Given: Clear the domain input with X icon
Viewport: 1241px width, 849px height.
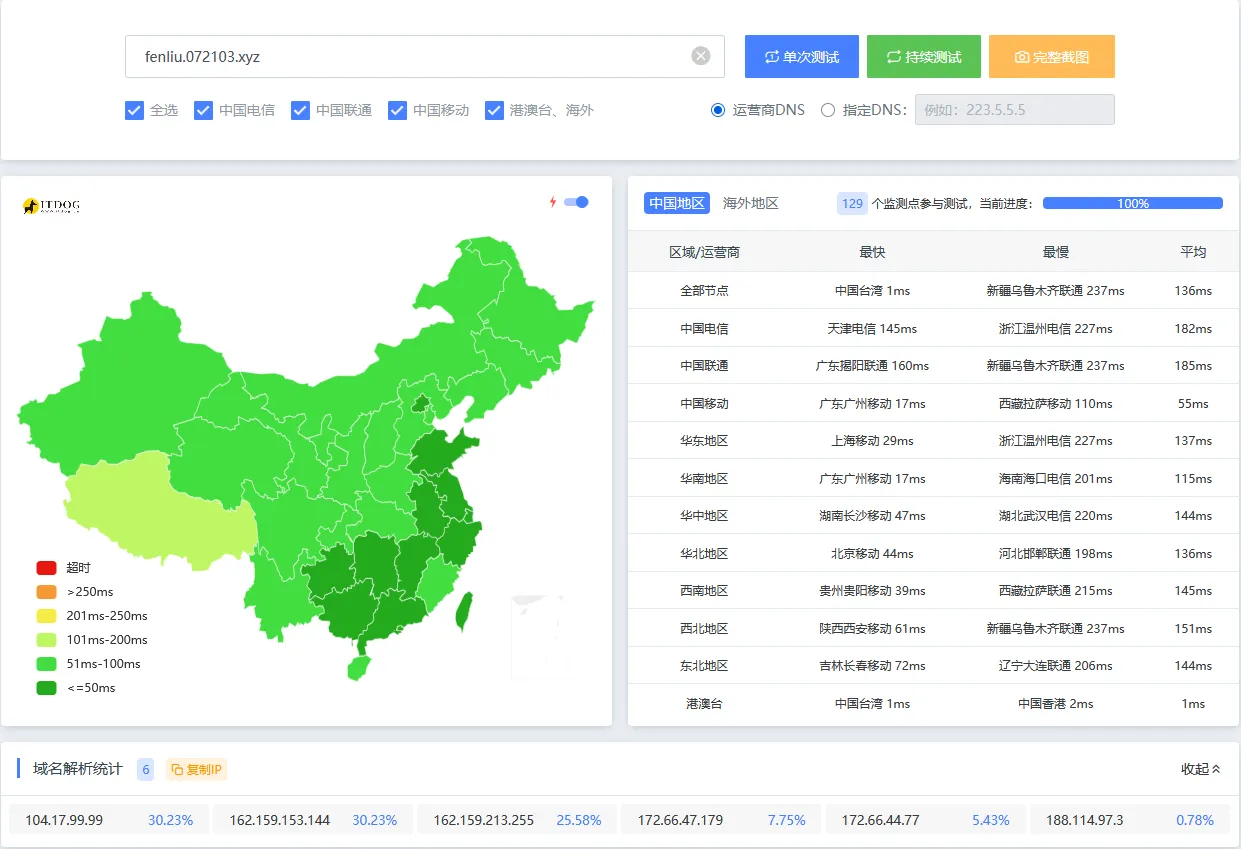Looking at the screenshot, I should (x=701, y=56).
